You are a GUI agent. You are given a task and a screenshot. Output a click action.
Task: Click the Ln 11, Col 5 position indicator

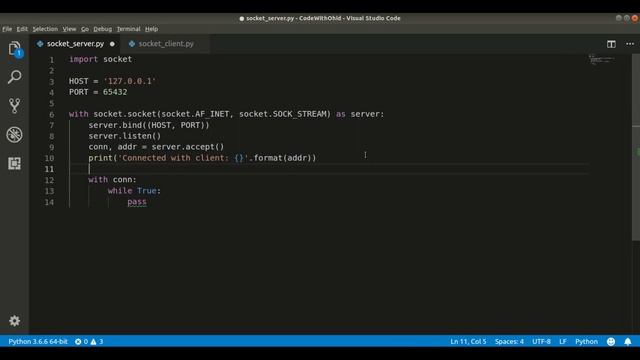pos(468,342)
